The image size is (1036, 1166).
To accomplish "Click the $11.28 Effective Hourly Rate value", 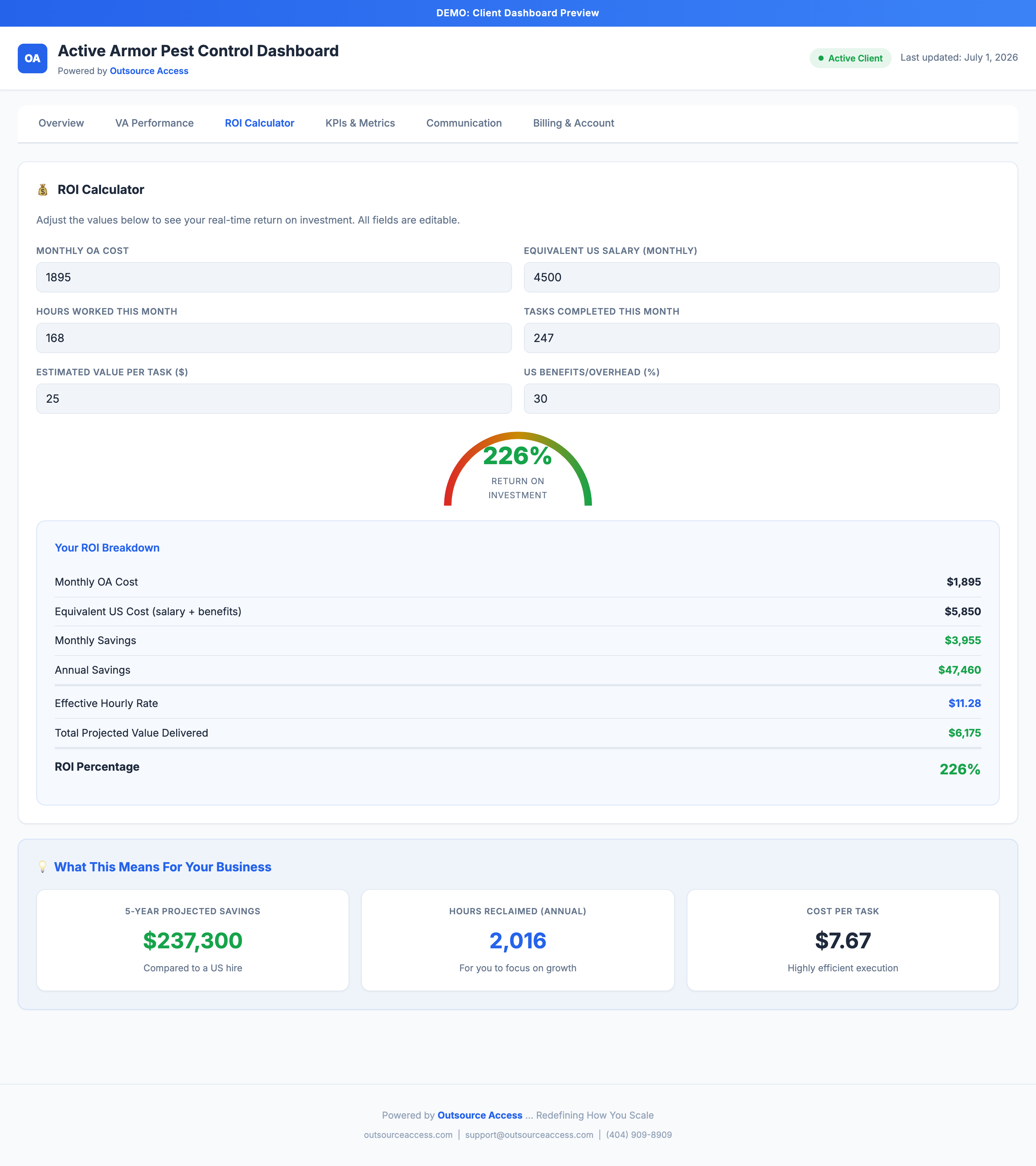I will pyautogui.click(x=965, y=703).
